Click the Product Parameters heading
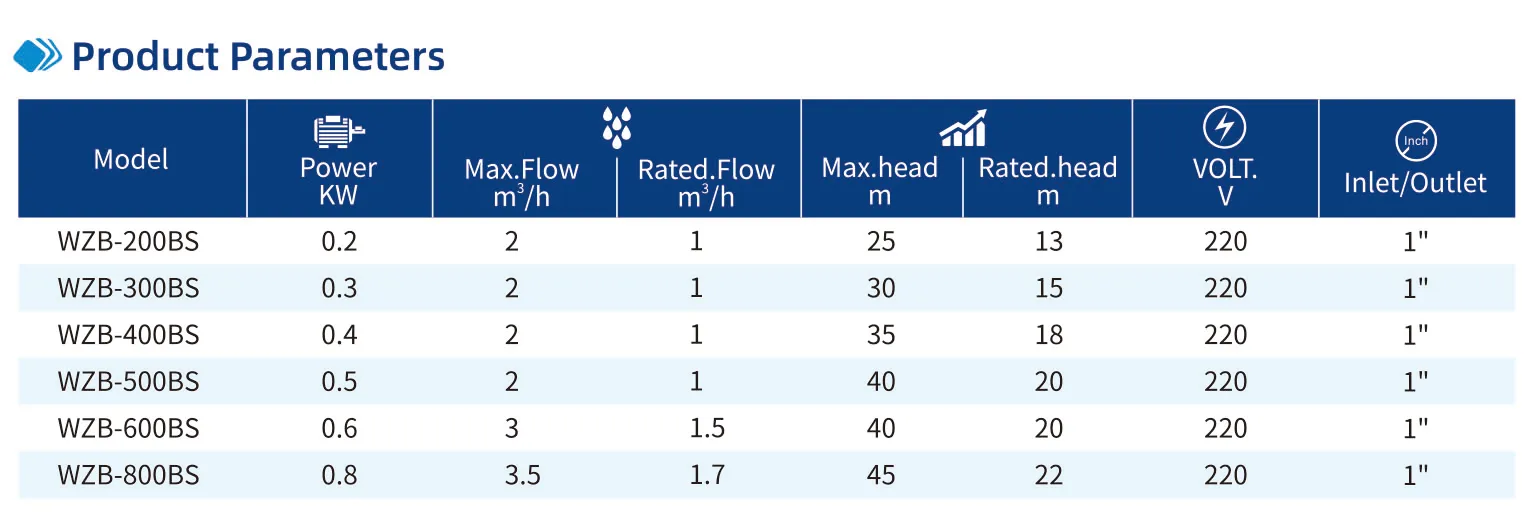This screenshot has width=1538, height=521. tap(258, 56)
